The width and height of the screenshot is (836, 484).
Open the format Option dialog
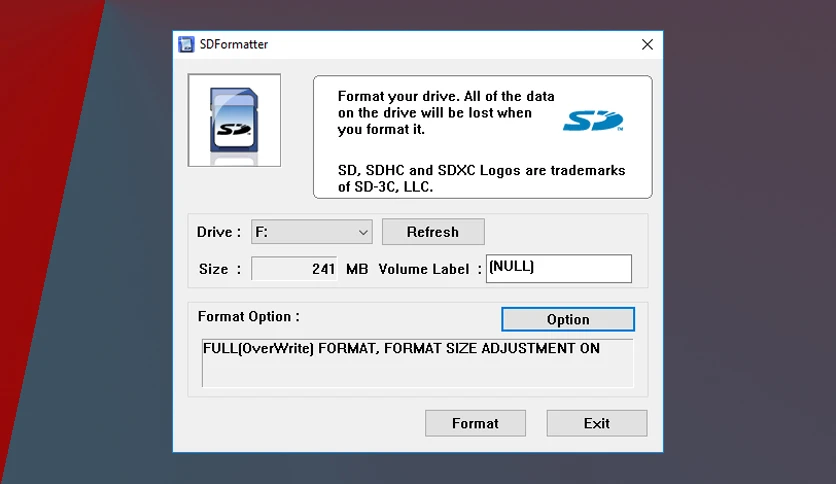568,319
